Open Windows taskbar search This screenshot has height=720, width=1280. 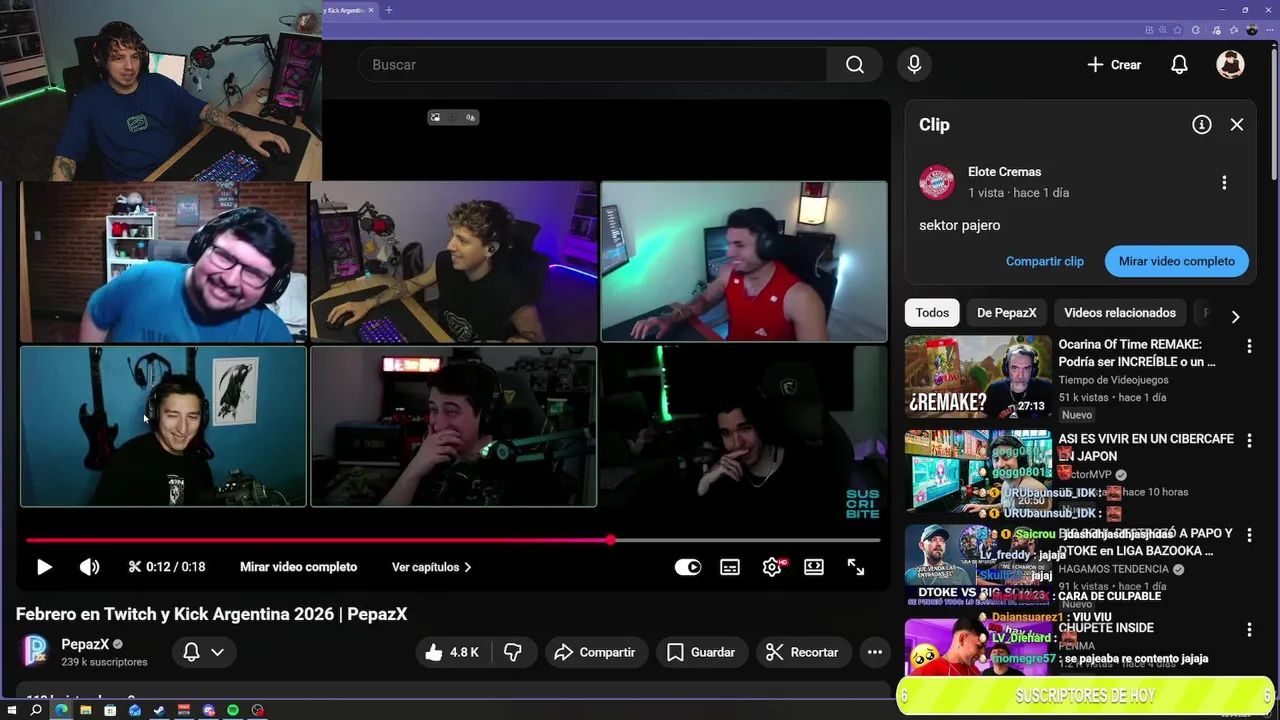click(x=36, y=710)
